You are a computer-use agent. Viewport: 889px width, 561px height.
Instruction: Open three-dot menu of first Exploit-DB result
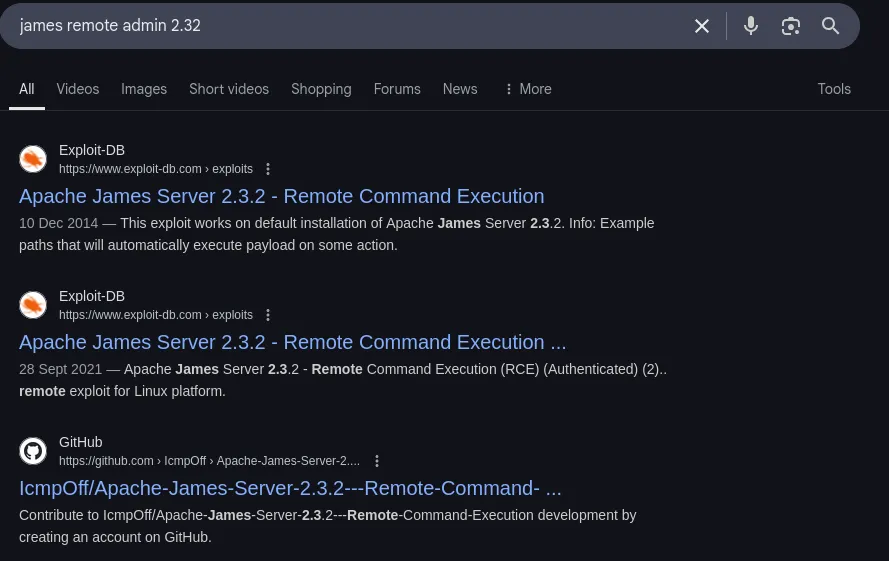[268, 169]
